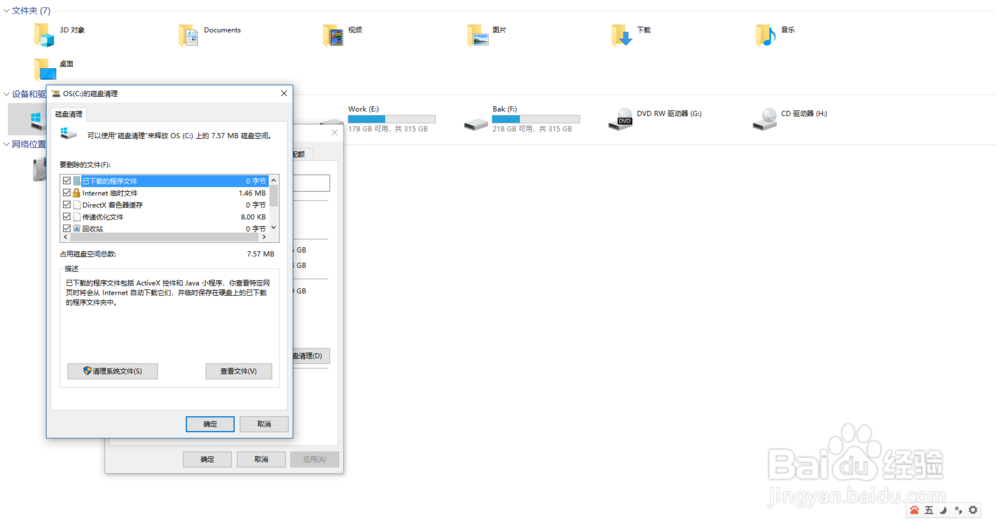Click the file list scroll-left arrow
The image size is (1000, 530).
point(65,237)
